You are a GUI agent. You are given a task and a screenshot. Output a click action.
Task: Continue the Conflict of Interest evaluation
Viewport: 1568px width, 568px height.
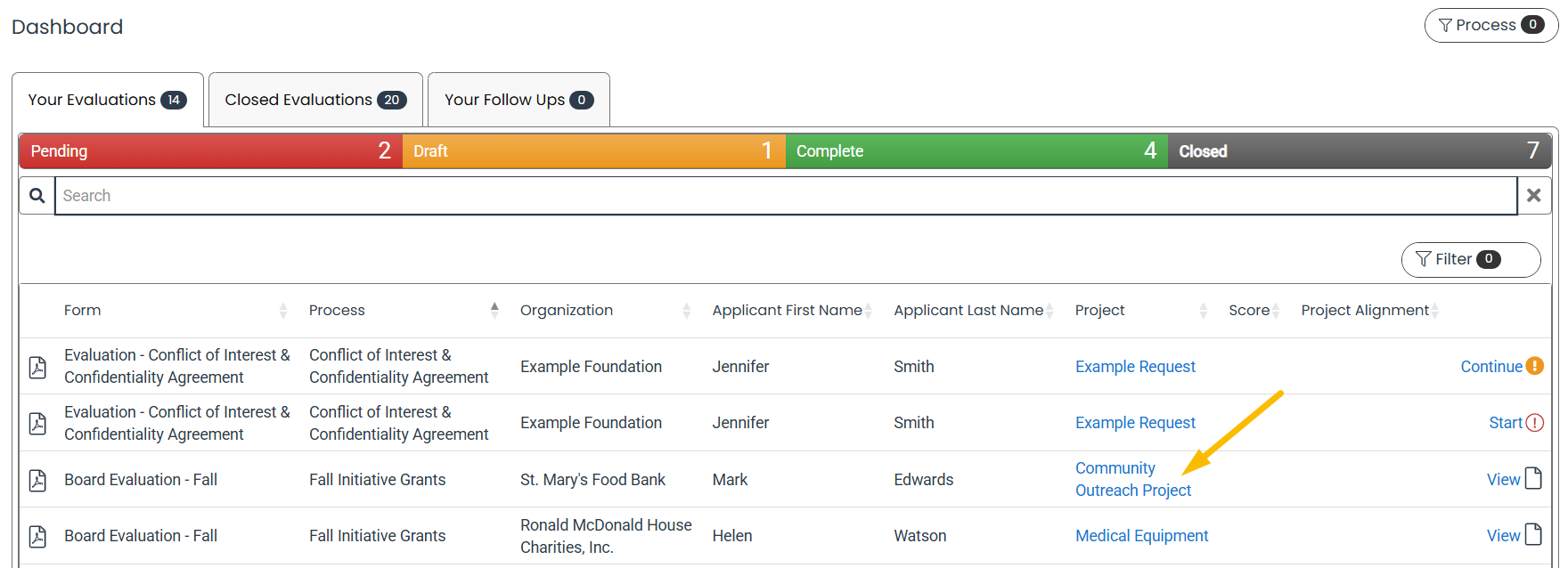[1491, 367]
